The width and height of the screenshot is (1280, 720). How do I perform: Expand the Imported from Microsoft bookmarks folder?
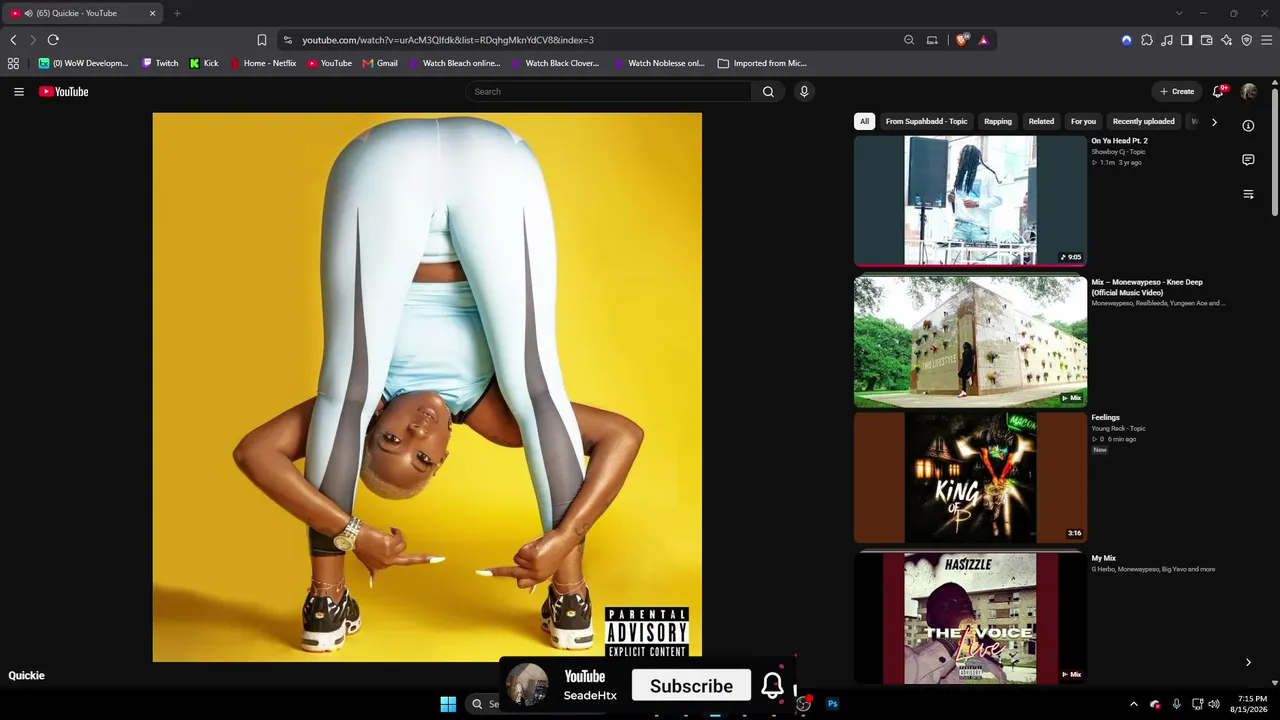point(762,63)
